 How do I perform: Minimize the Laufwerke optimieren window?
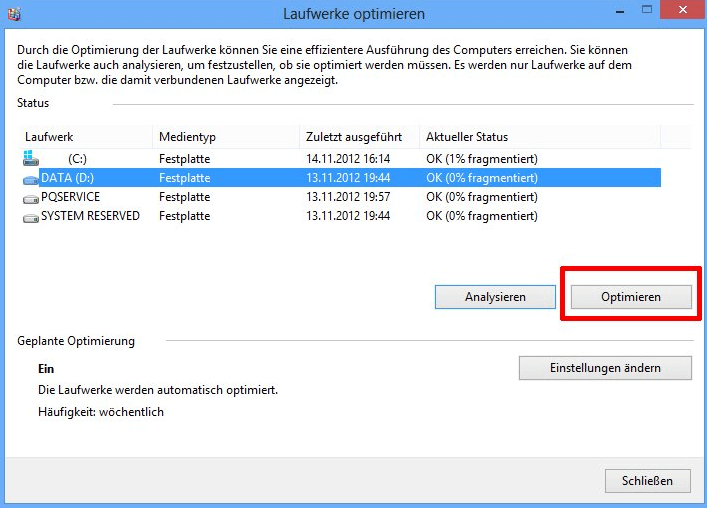(618, 10)
